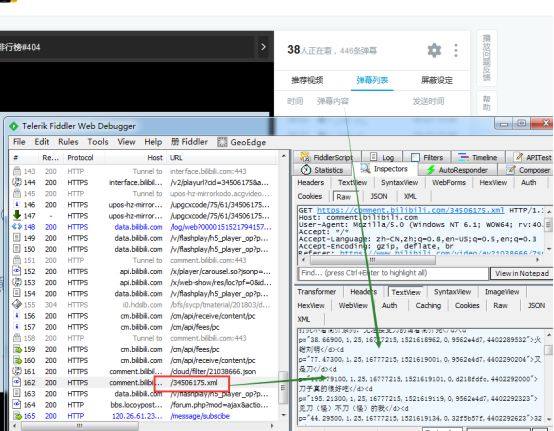The width and height of the screenshot is (554, 431).
Task: Click the Find text input field
Action: [393, 273]
